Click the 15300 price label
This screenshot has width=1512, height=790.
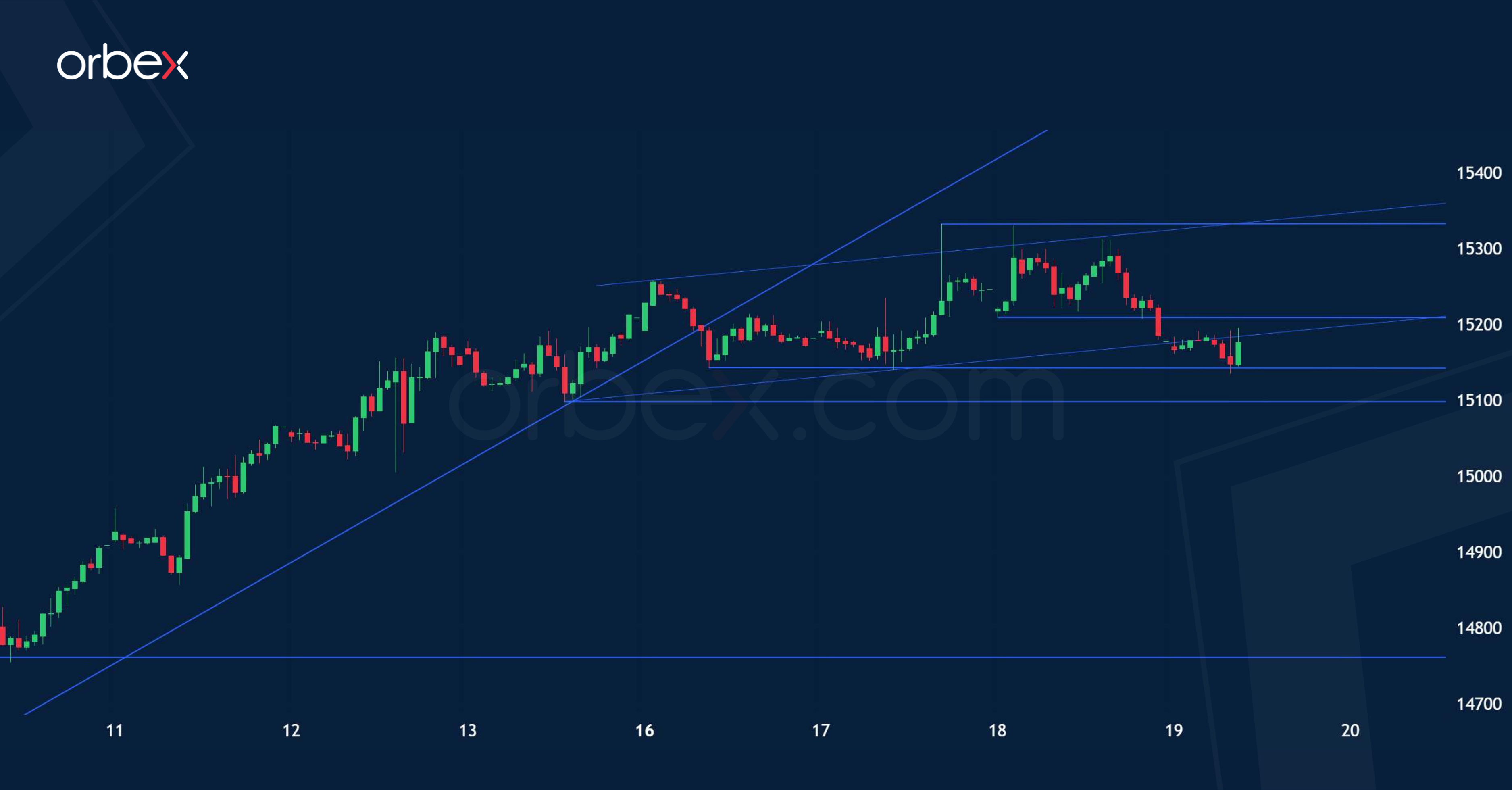click(x=1478, y=249)
